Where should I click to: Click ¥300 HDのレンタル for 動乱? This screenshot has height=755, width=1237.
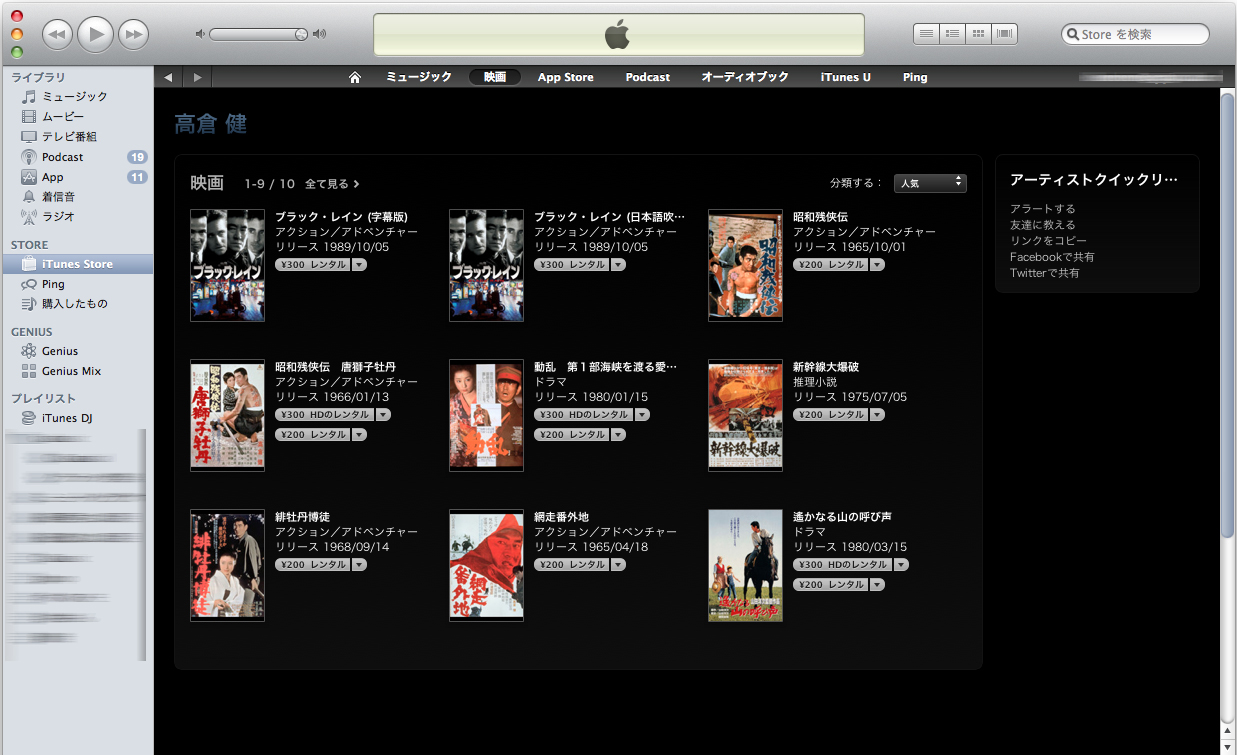point(583,415)
